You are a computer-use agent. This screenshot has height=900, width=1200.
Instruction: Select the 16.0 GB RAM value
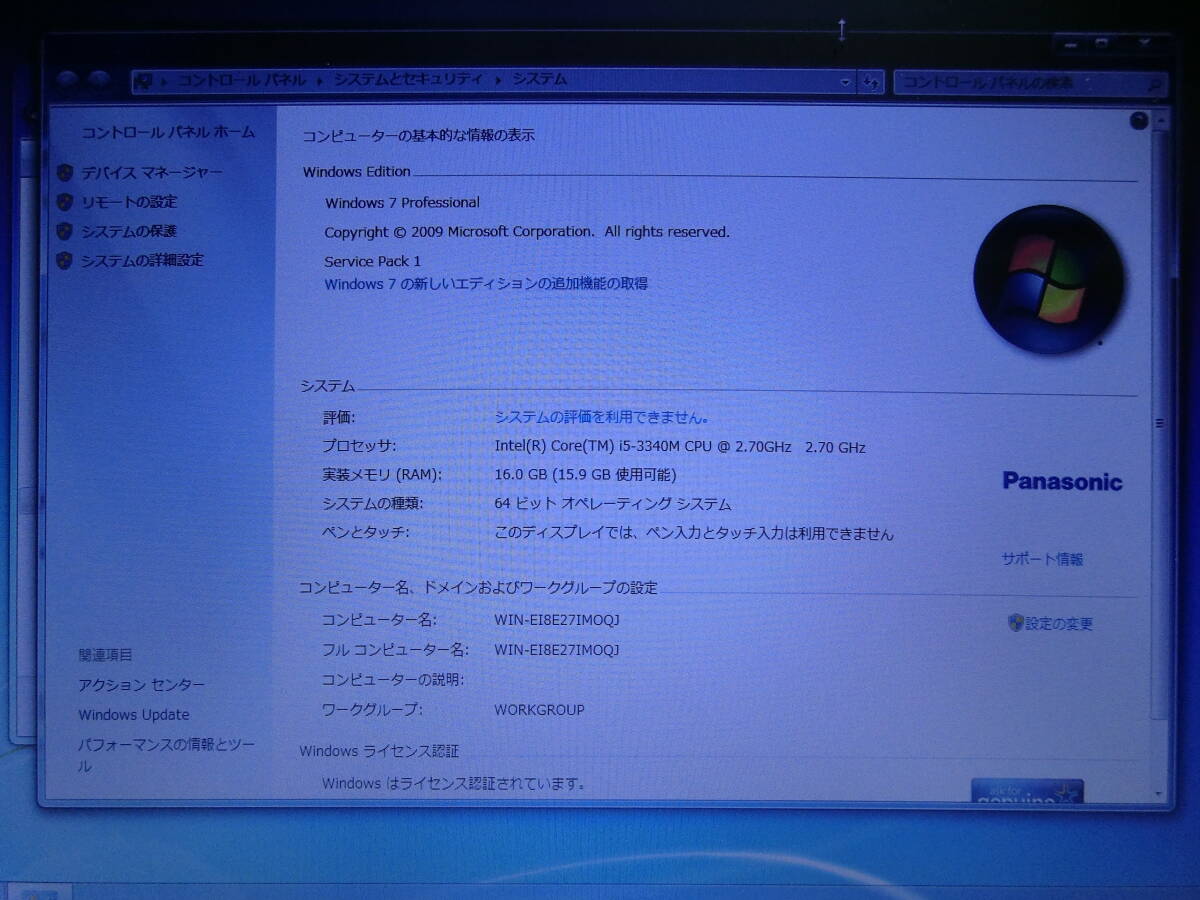click(585, 475)
